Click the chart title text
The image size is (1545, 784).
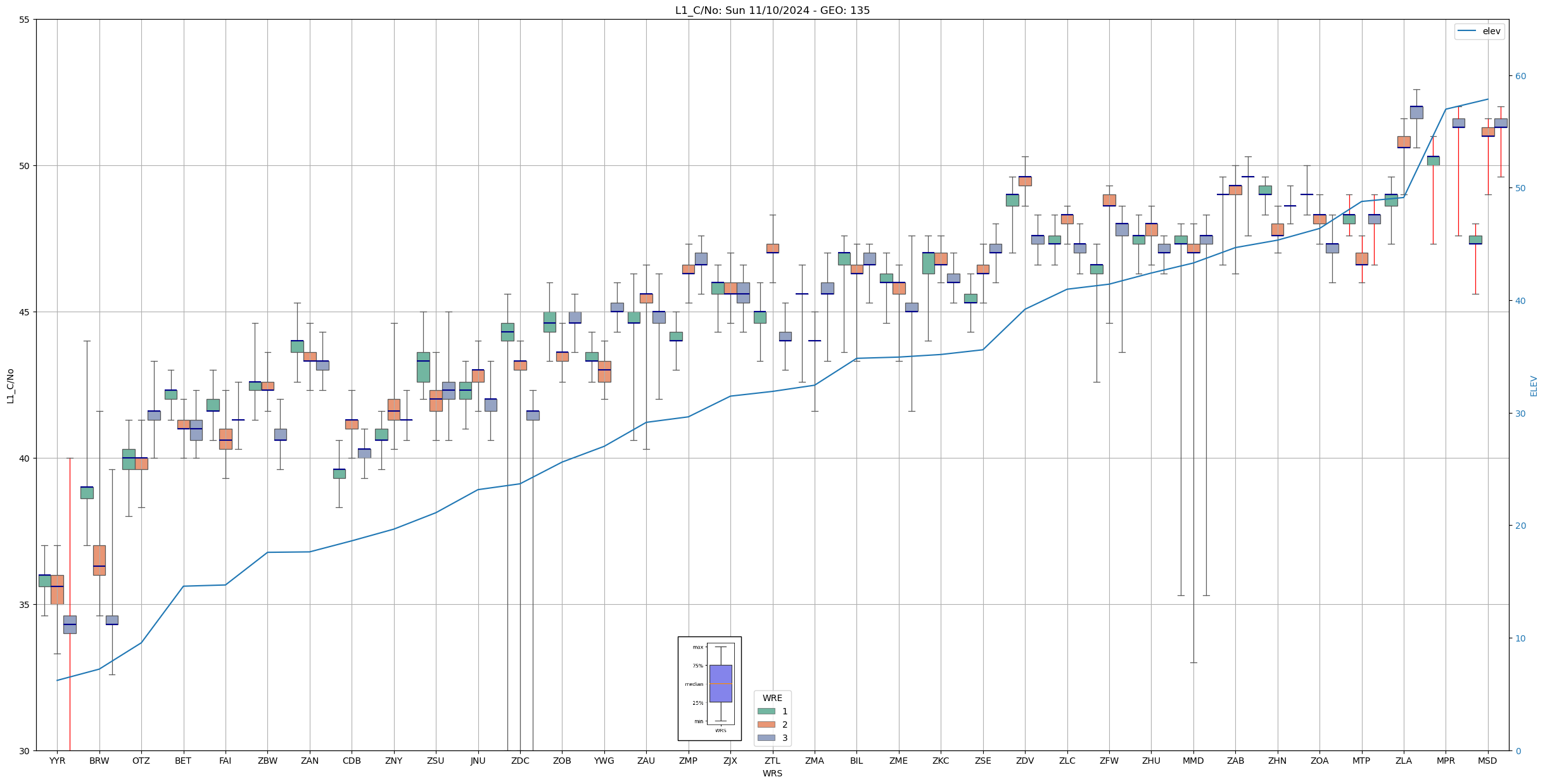coord(772,10)
